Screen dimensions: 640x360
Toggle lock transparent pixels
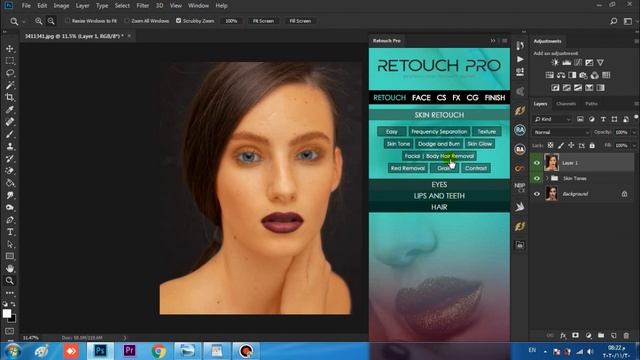point(550,145)
